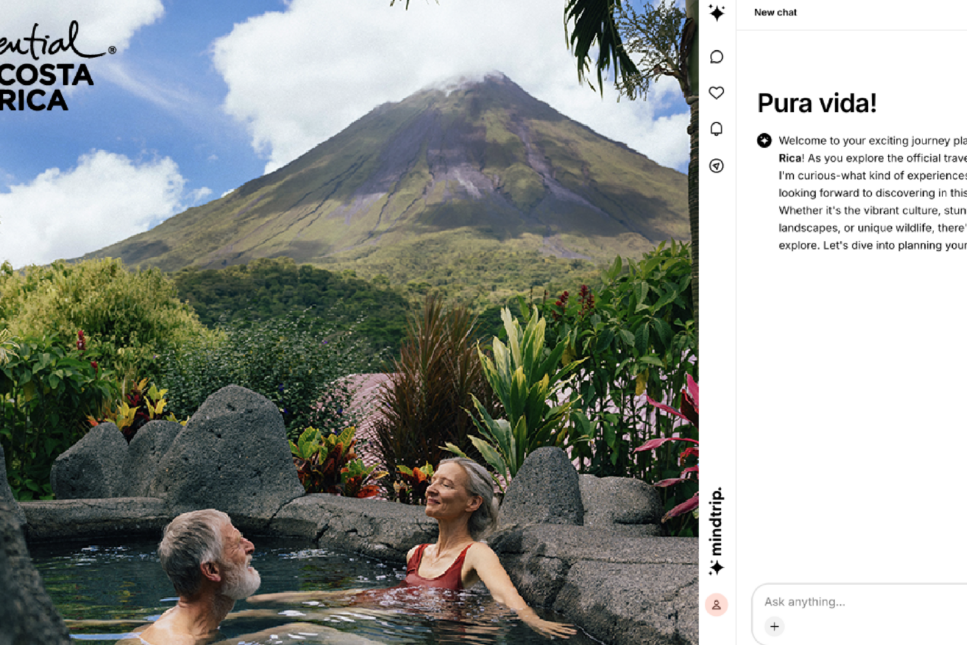Click the assistant sparkle avatar beside the welcome message
Screen dimensions: 967x645
[x=764, y=141]
